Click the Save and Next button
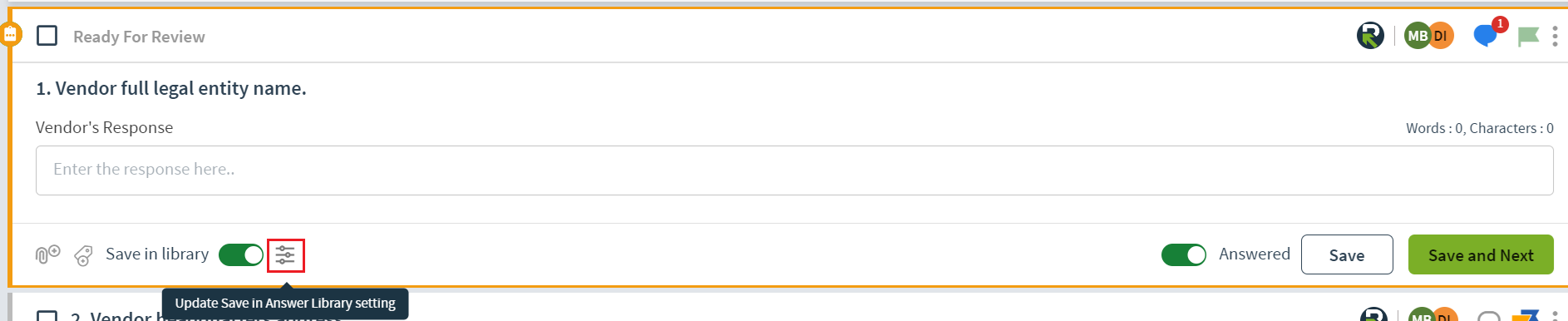Screen dimensions: 1568x321 tap(1481, 254)
